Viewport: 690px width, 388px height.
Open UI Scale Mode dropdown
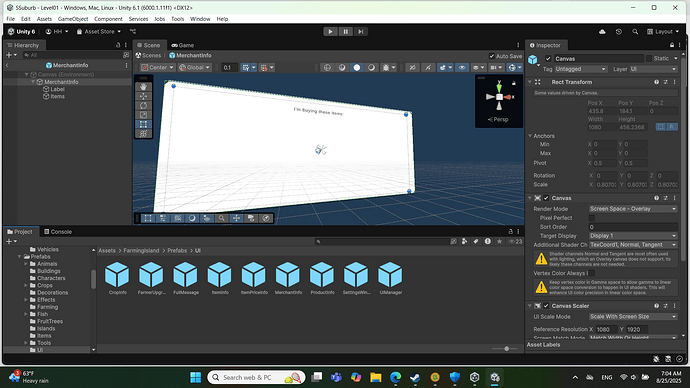[x=633, y=316]
